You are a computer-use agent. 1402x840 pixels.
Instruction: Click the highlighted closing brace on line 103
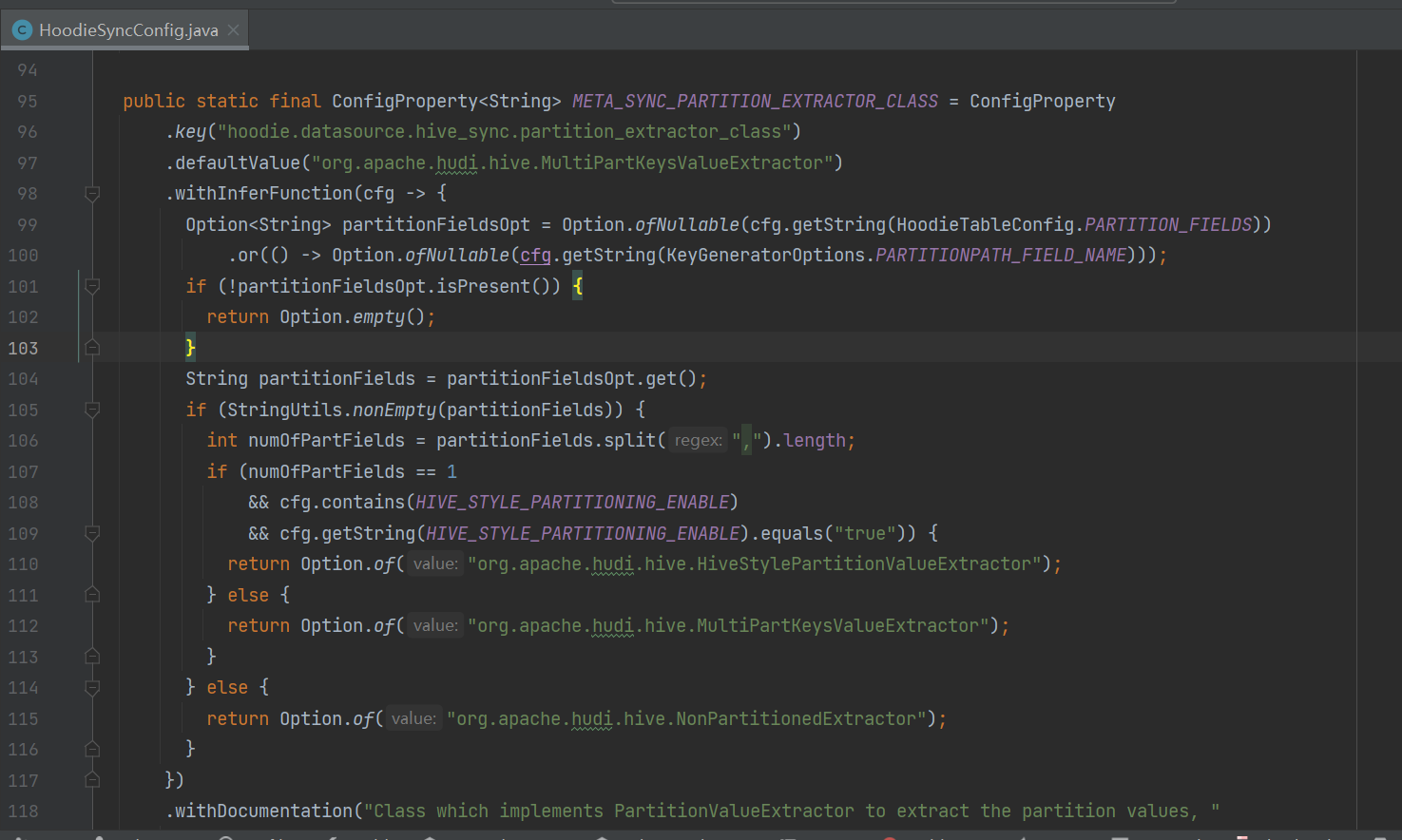pyautogui.click(x=190, y=348)
